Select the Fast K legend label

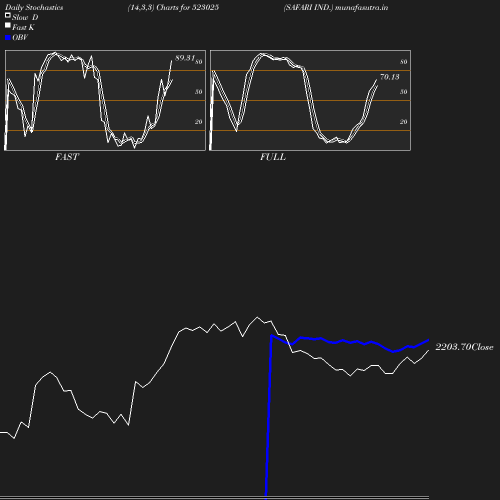tap(23, 27)
